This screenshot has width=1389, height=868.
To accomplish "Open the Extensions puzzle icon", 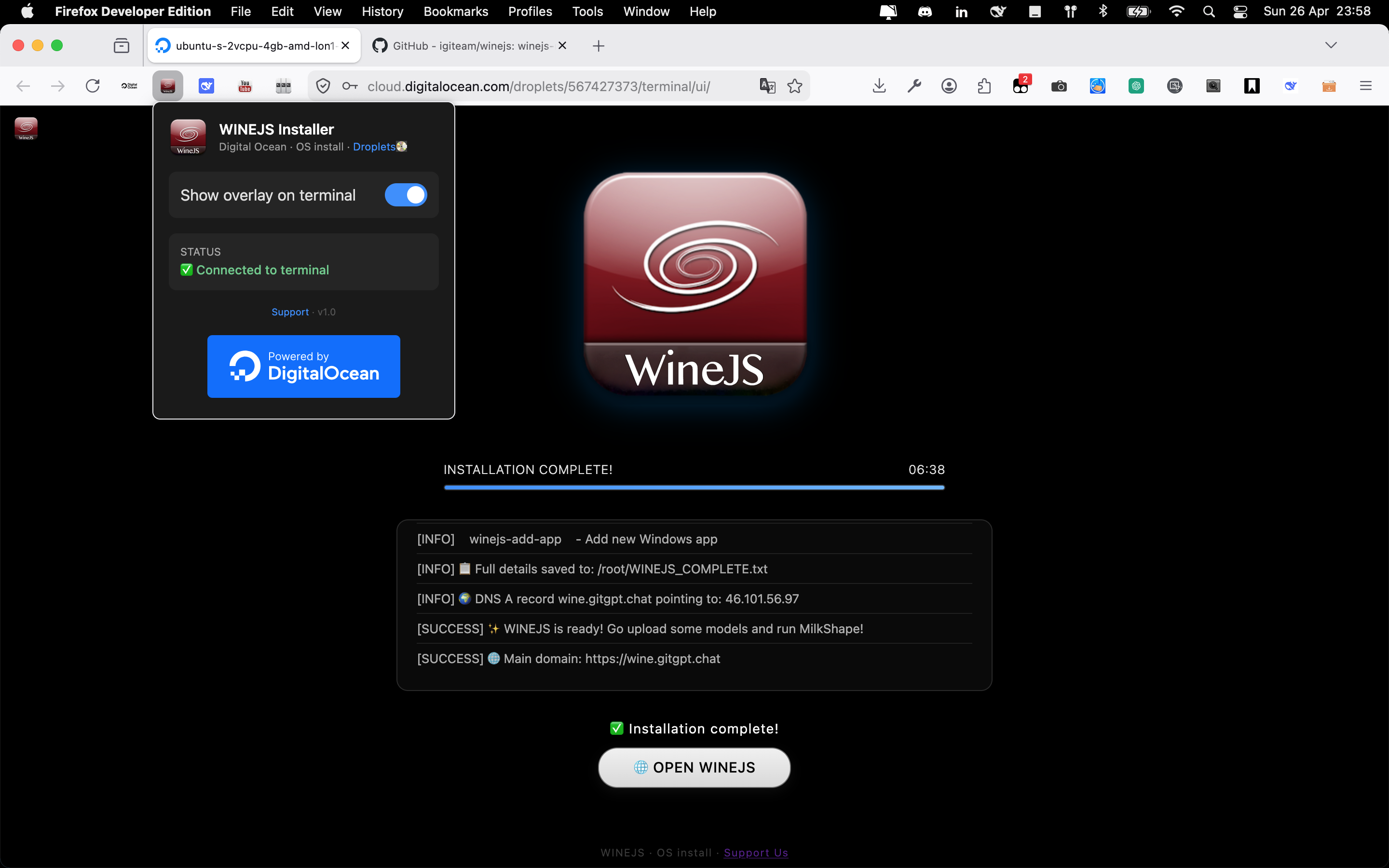I will pos(984,86).
